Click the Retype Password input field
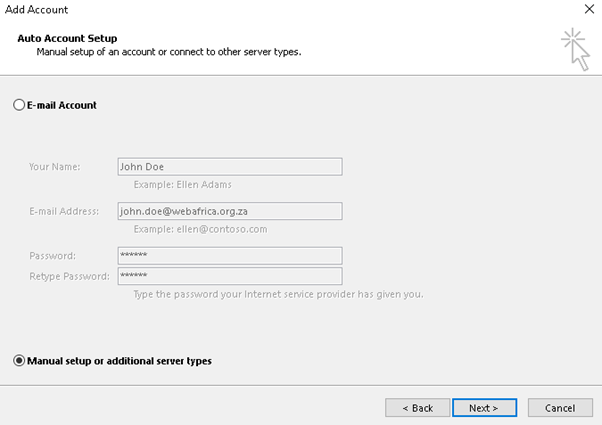This screenshot has height=425, width=602. (x=230, y=276)
